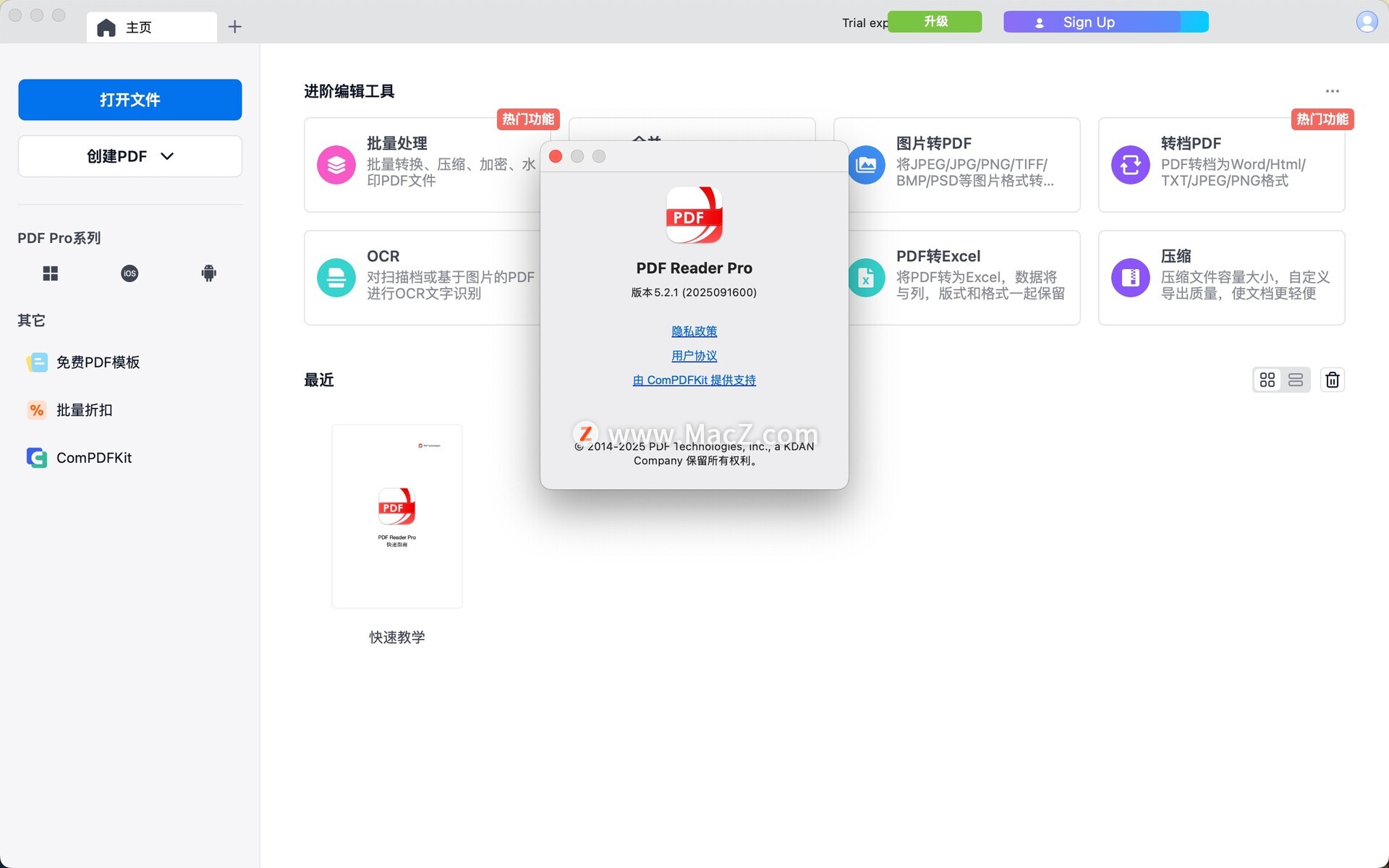Screen dimensions: 1389x868
Task: Open the iOS version icon
Action: click(129, 273)
